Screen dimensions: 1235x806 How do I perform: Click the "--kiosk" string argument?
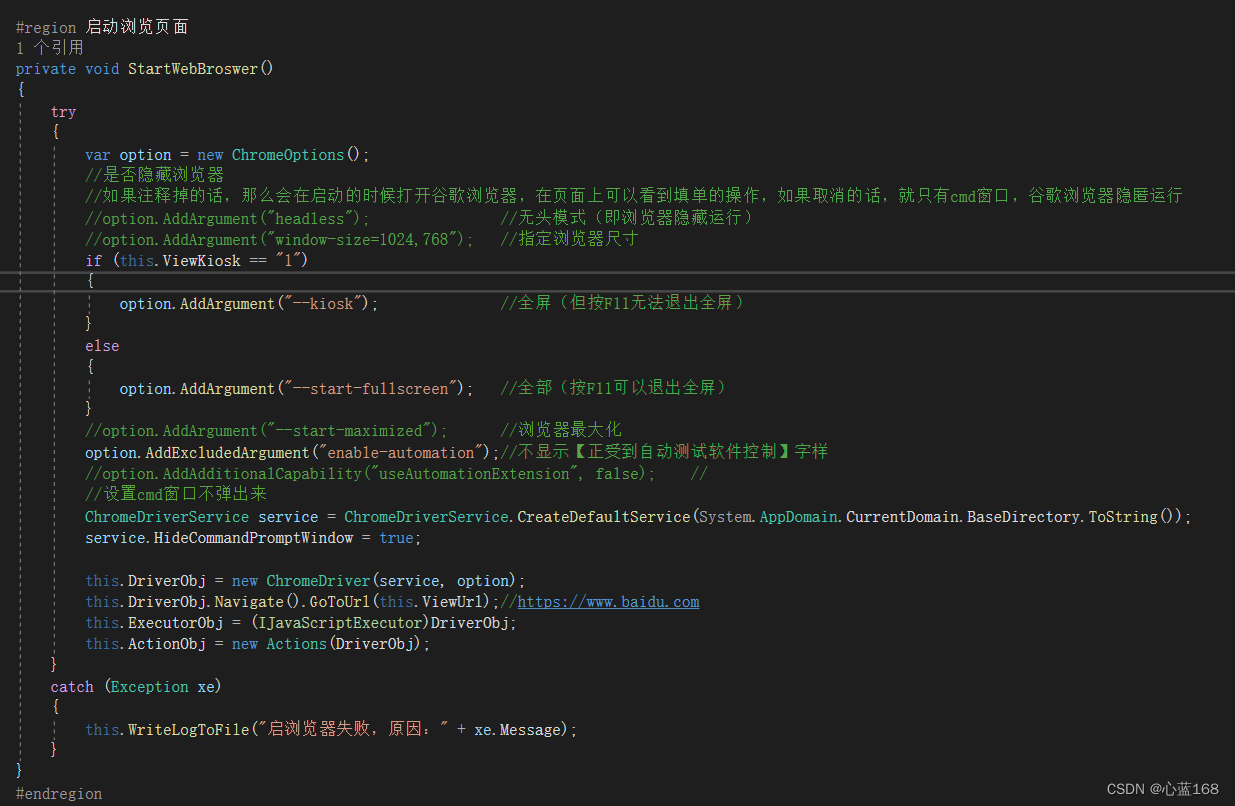pyautogui.click(x=320, y=304)
